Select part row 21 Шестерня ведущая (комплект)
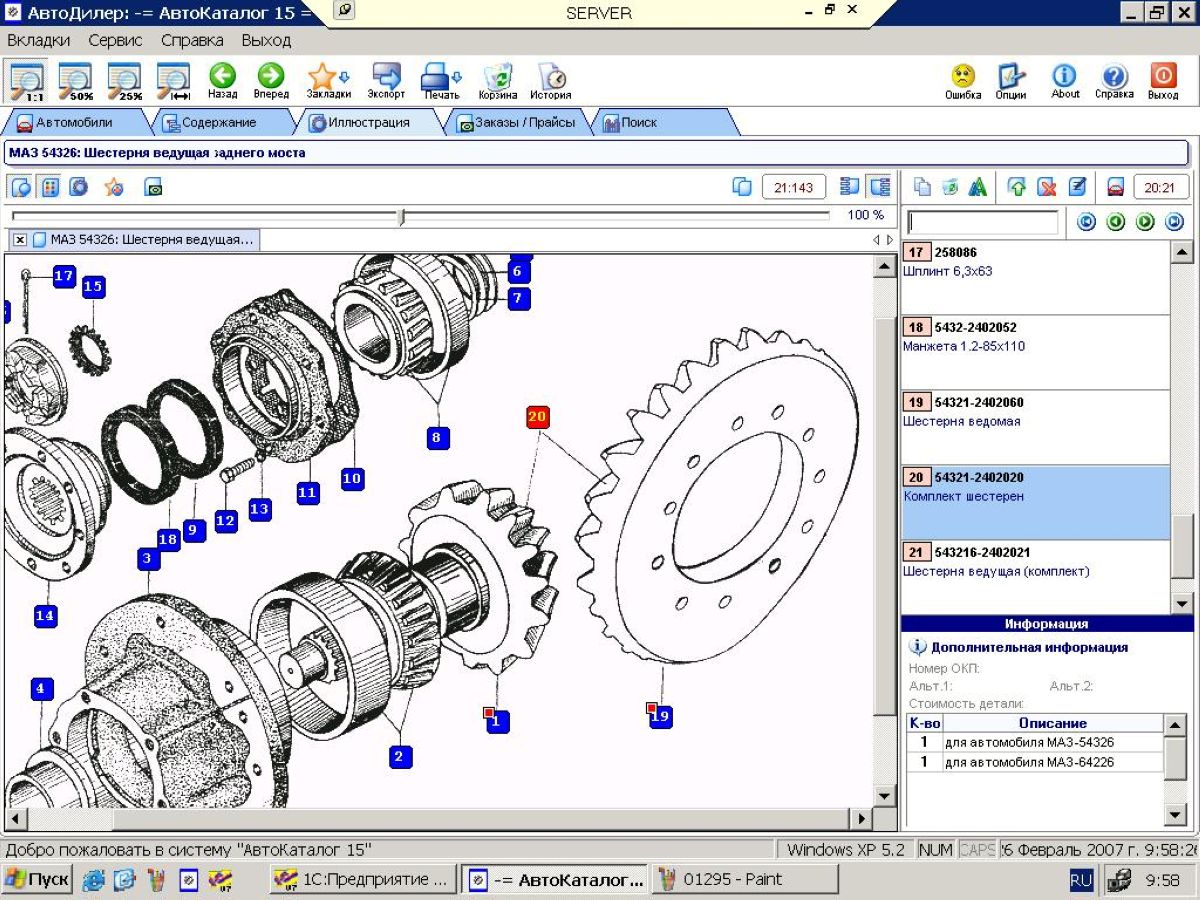 [1035, 577]
